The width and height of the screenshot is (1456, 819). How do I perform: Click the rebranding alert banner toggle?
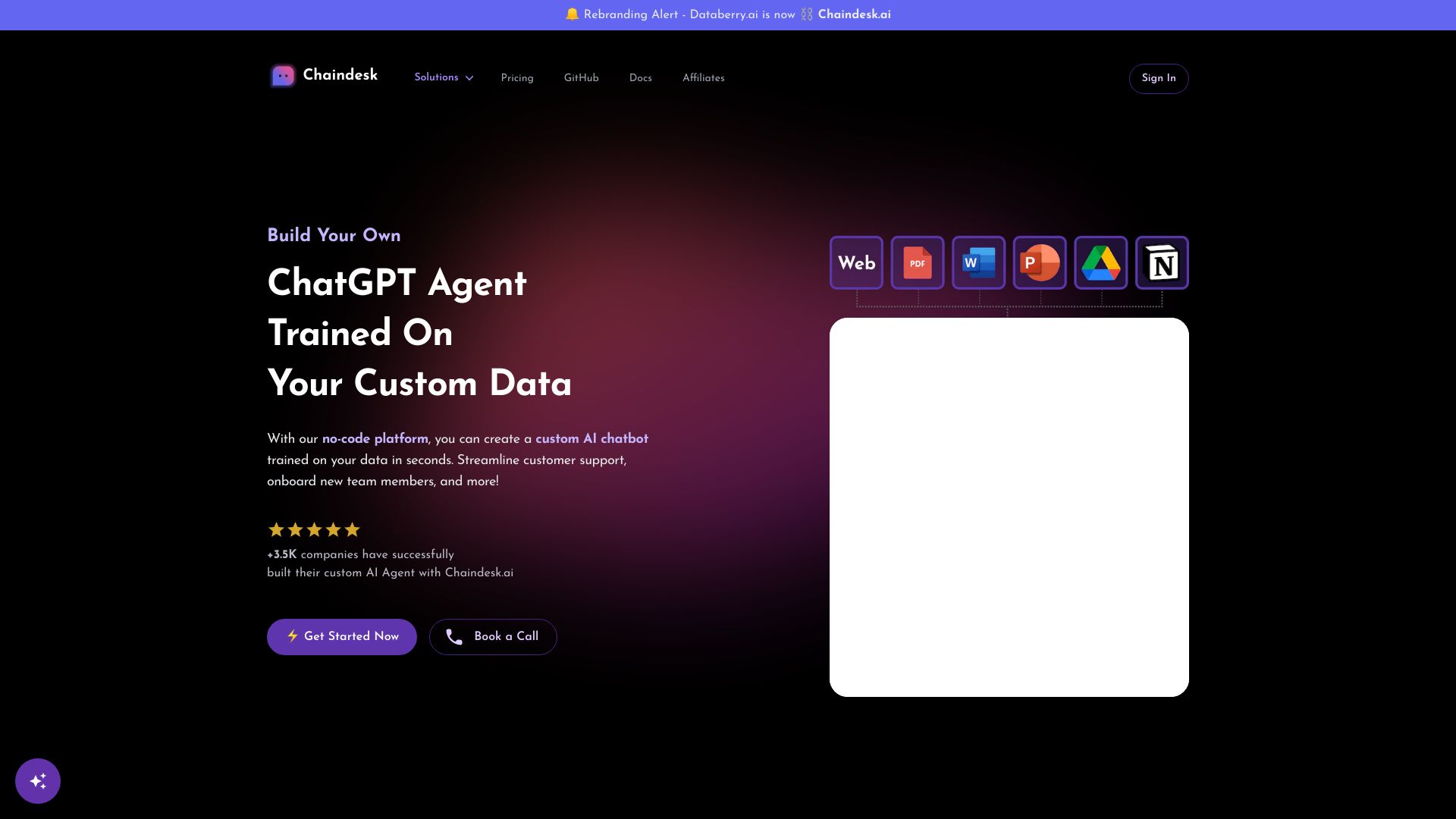[x=728, y=15]
